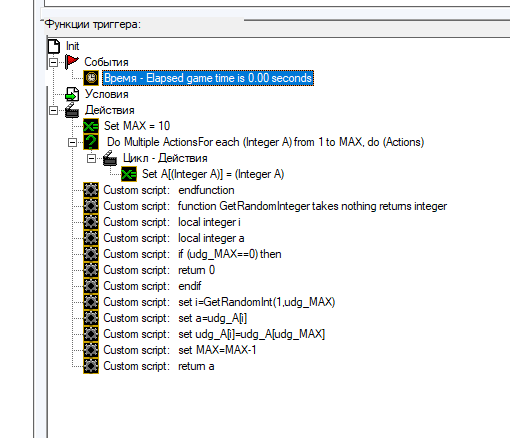Click gear icon of if (udg_MAX==0) then
The image size is (510, 438).
click(91, 254)
